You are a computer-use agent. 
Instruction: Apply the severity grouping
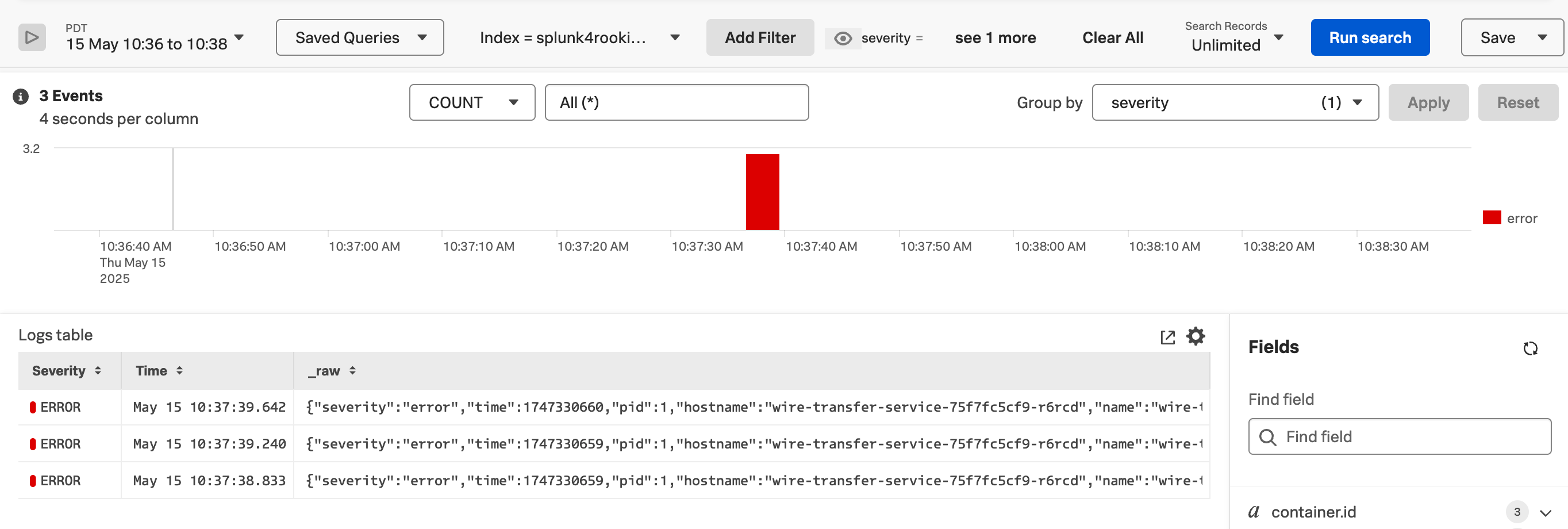tap(1428, 102)
